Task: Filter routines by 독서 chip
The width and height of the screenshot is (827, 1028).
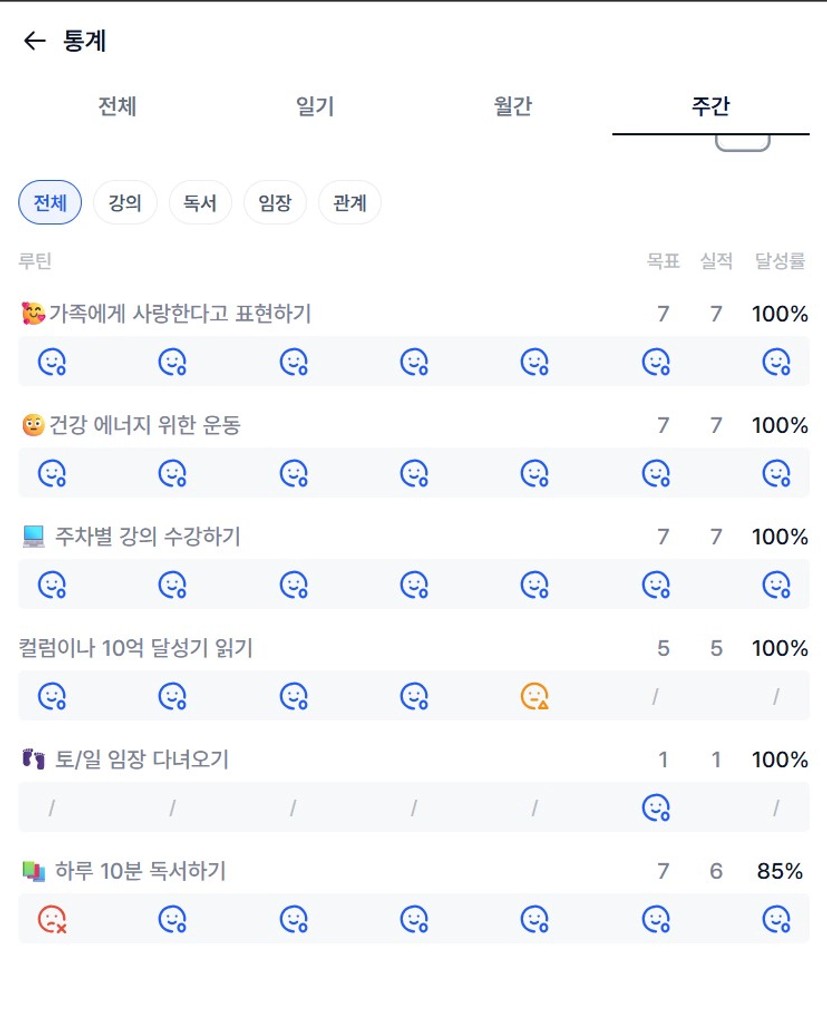Action: click(x=200, y=203)
